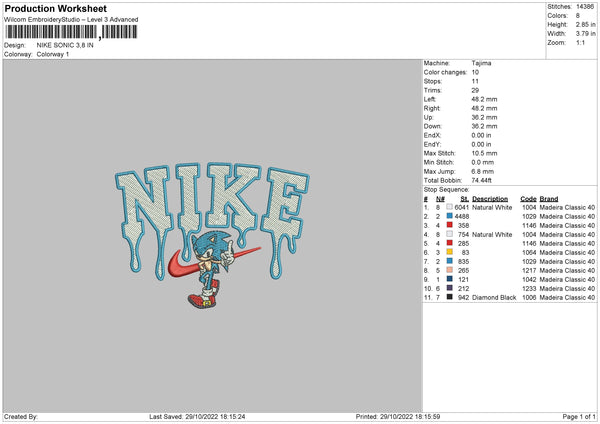This screenshot has height=424, width=600.
Task: Click the underlined Description column header
Action: point(490,199)
